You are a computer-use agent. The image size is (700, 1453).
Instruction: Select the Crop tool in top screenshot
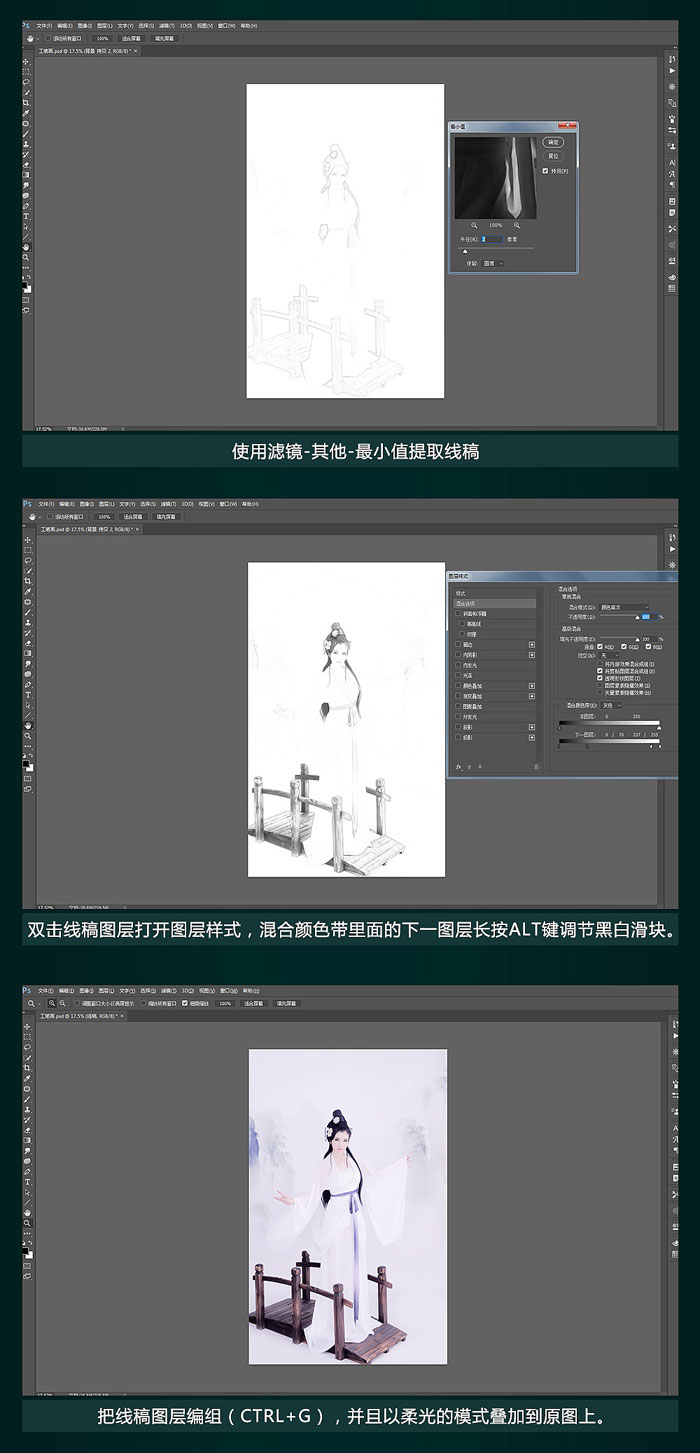(26, 103)
